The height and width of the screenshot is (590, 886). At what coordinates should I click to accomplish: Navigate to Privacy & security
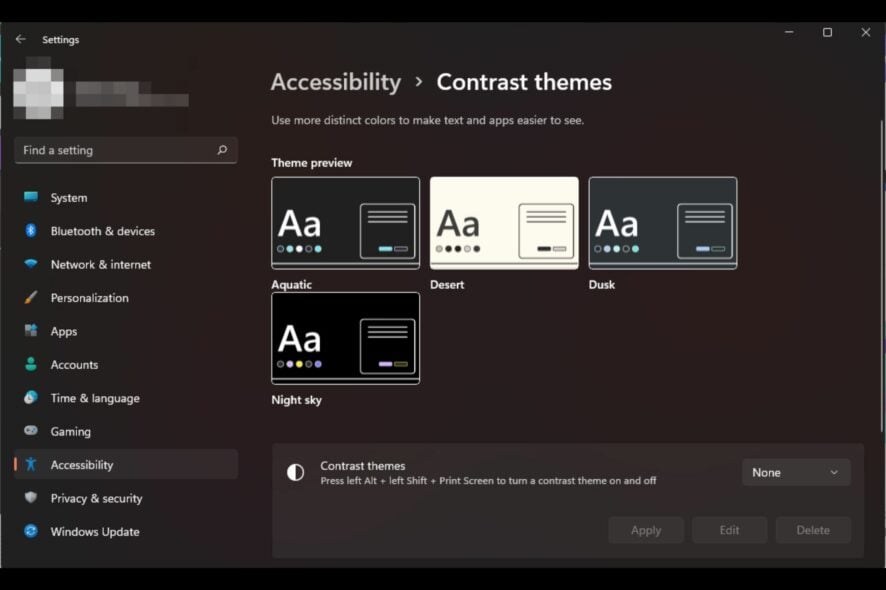click(96, 498)
